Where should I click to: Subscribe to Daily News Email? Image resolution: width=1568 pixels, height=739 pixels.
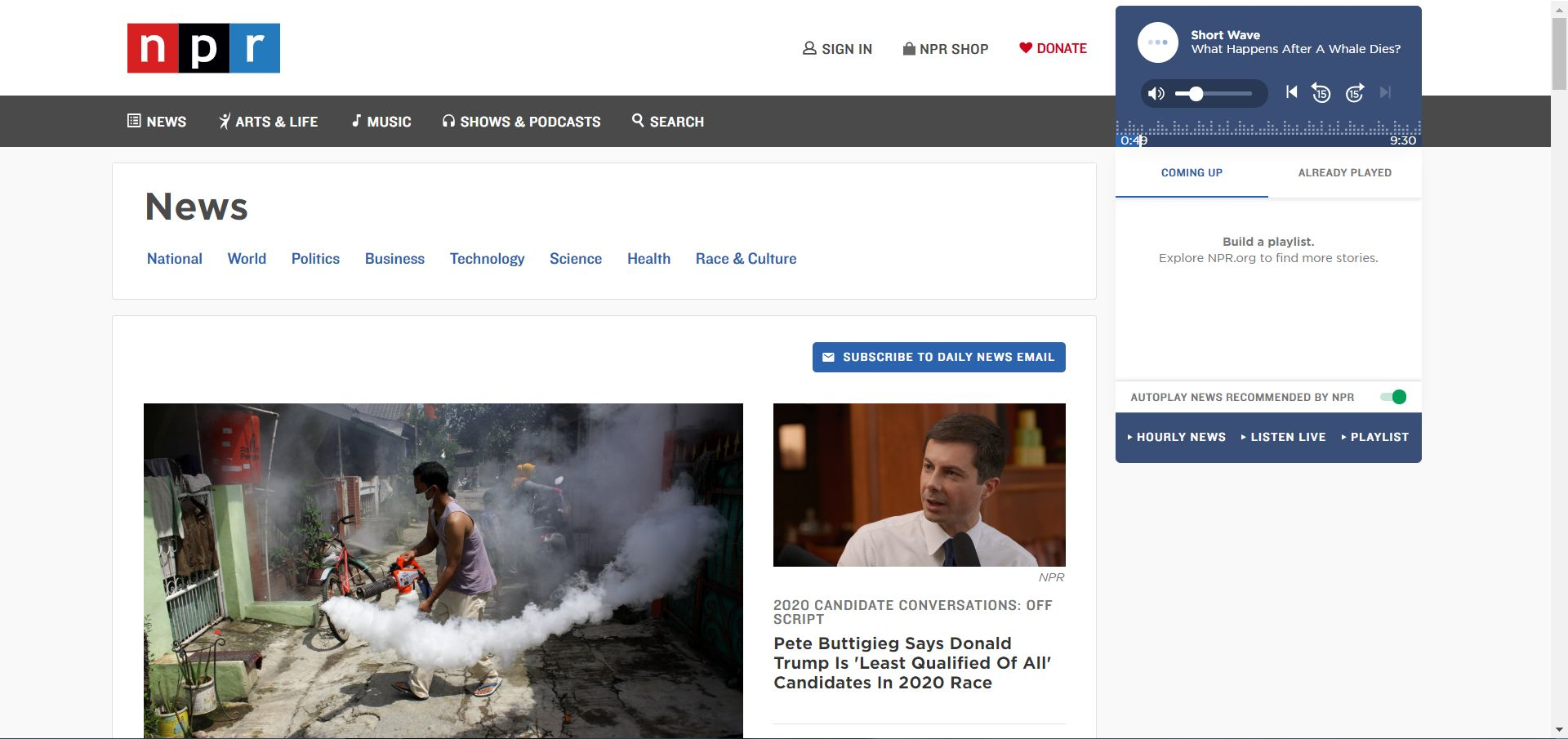[x=939, y=357]
